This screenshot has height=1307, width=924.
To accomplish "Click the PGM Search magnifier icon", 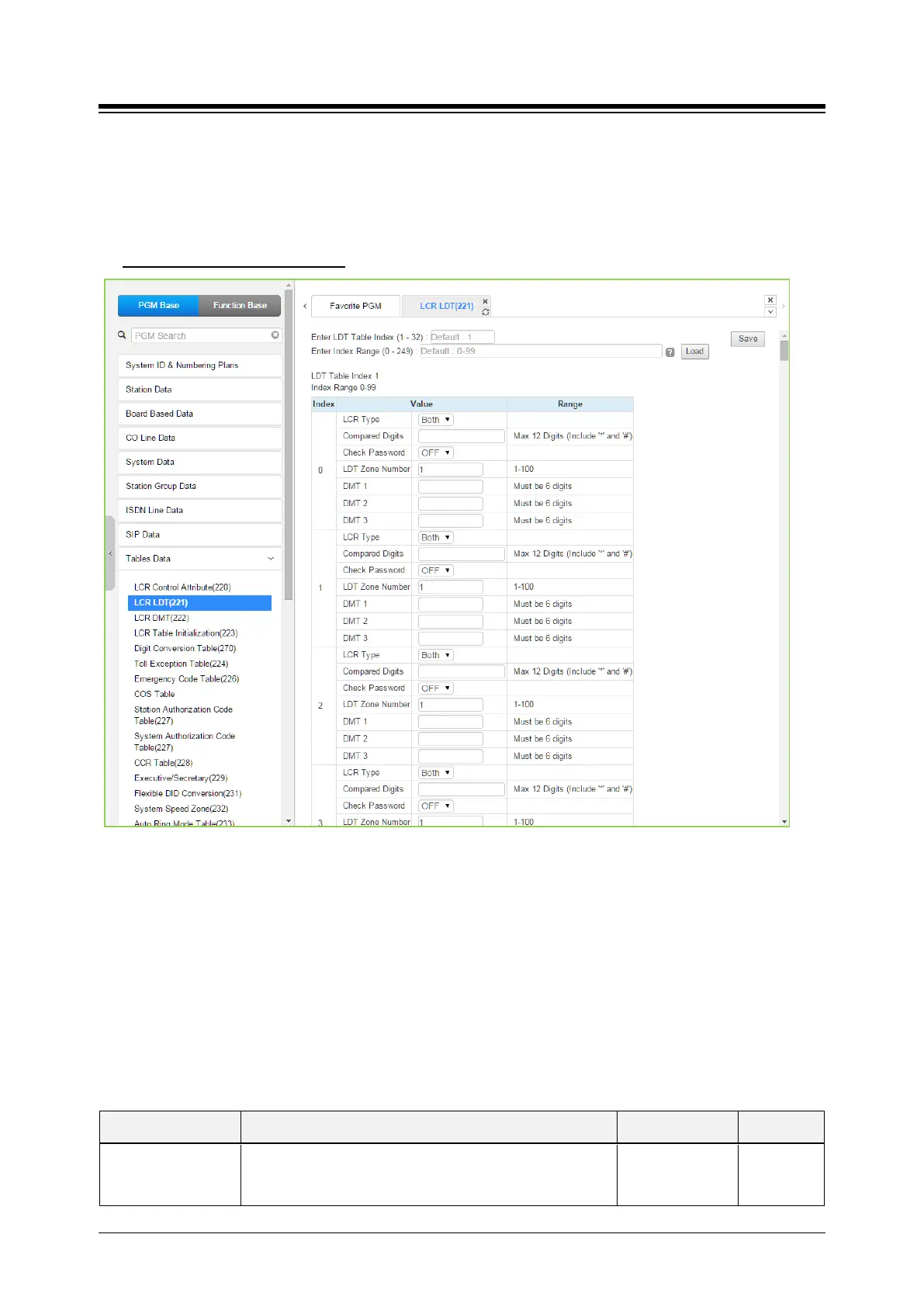I will click(122, 335).
